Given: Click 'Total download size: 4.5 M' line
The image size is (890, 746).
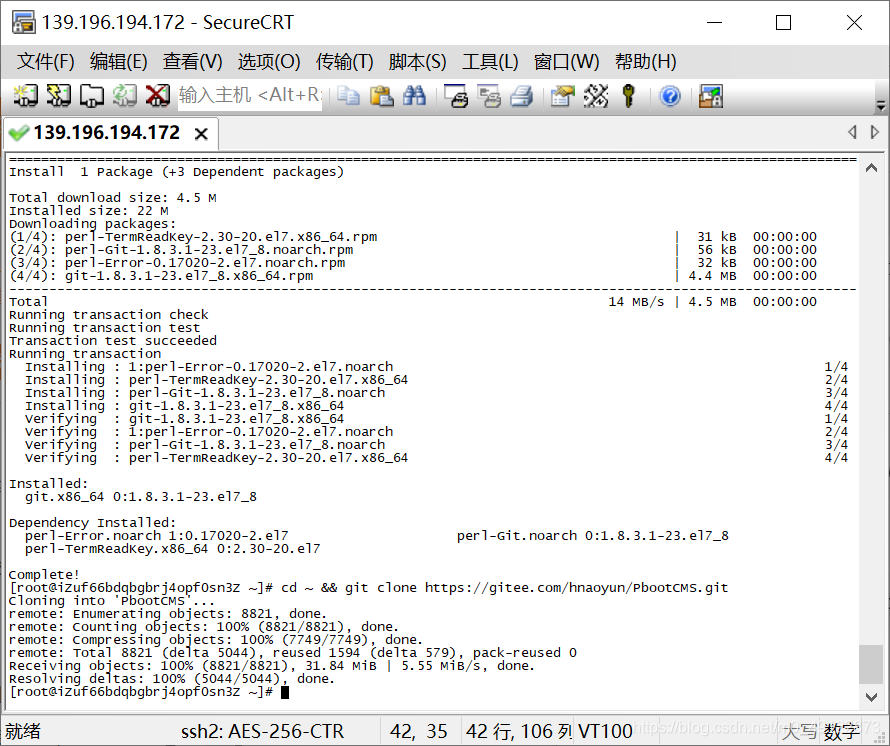Looking at the screenshot, I should tap(112, 198).
